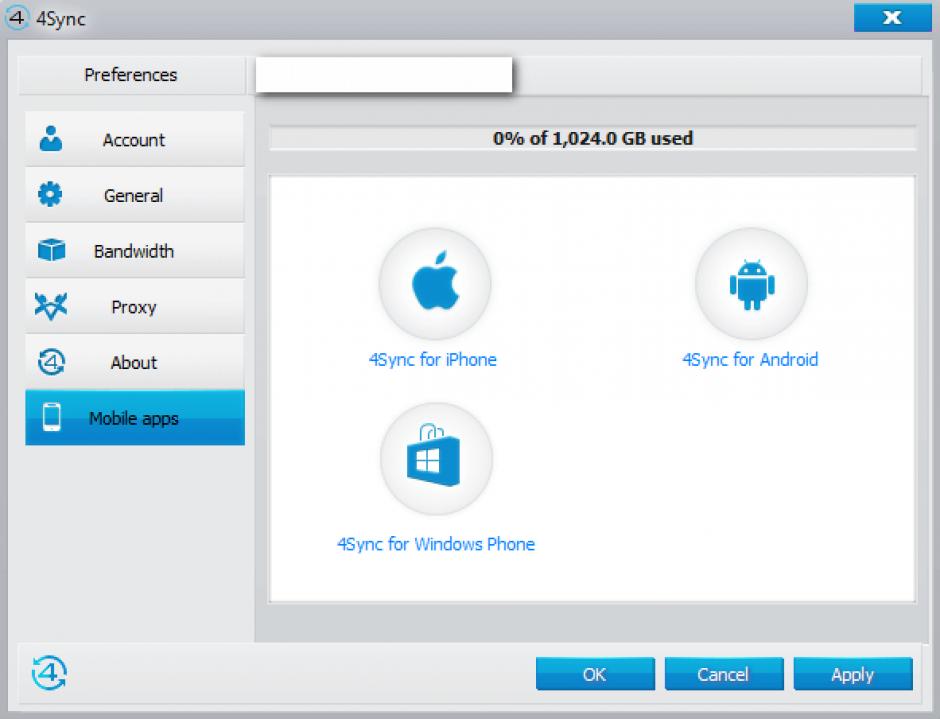Click the Bandwidth cube icon
940x719 pixels.
click(x=52, y=250)
